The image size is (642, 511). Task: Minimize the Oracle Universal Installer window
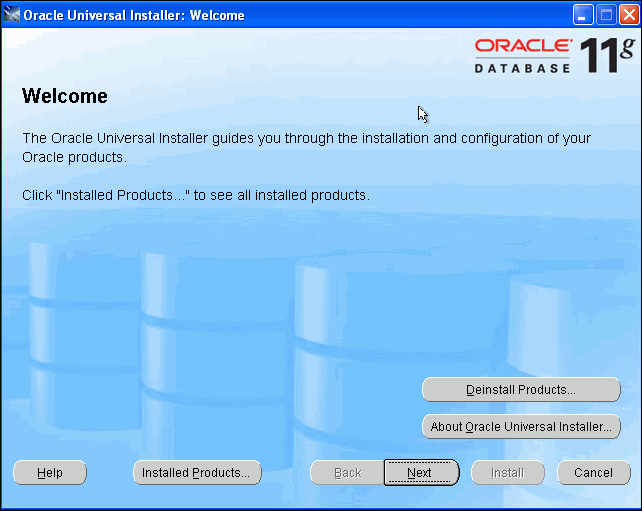coord(583,15)
